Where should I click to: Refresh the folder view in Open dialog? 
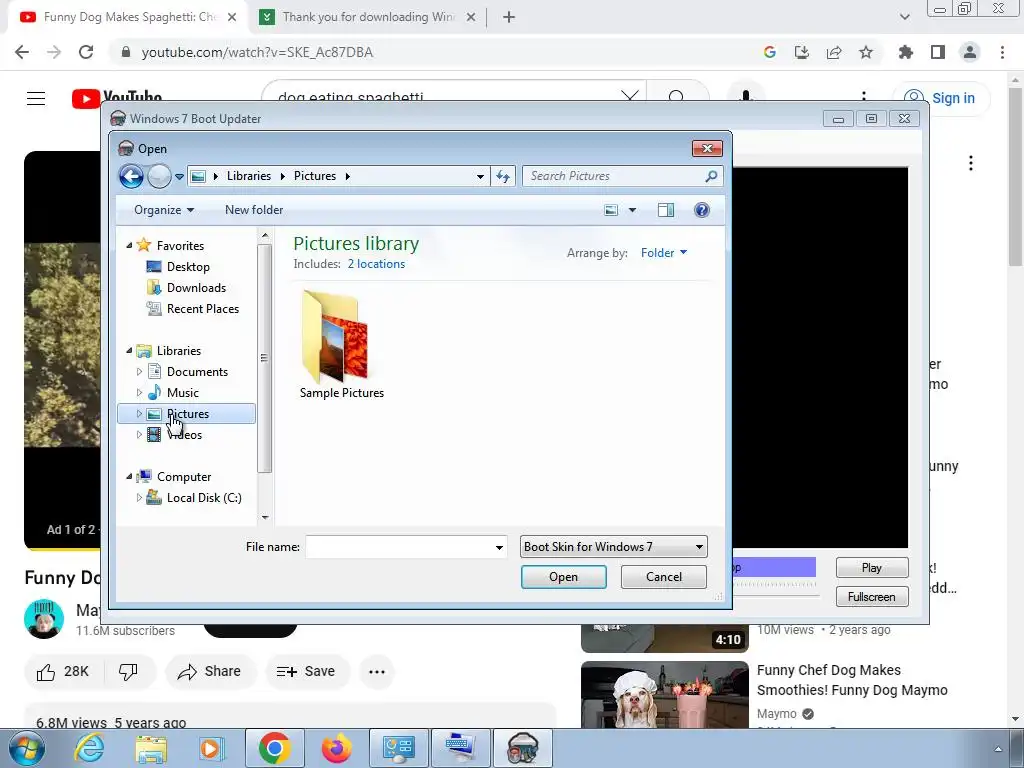503,176
